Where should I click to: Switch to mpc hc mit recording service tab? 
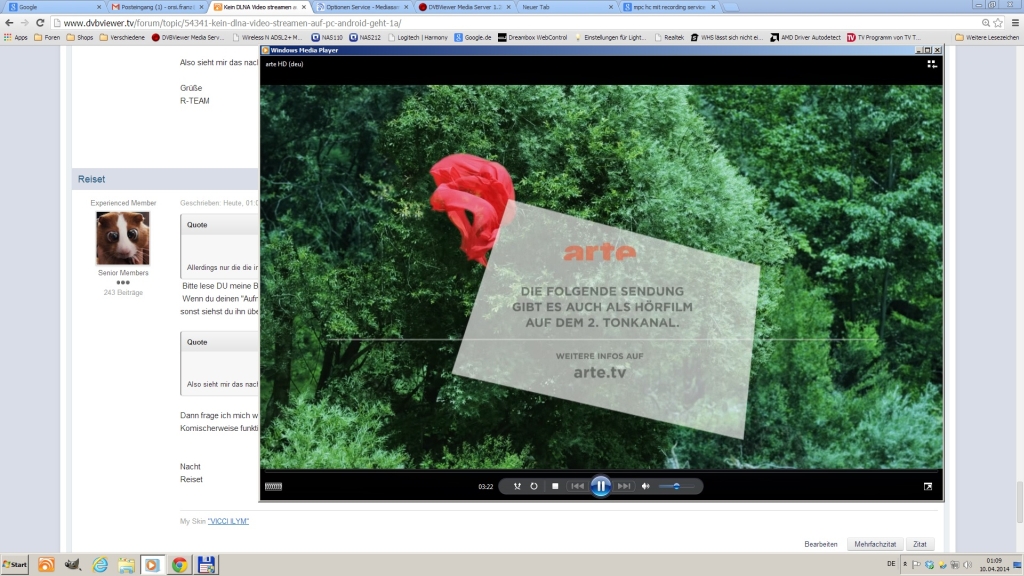tap(667, 7)
